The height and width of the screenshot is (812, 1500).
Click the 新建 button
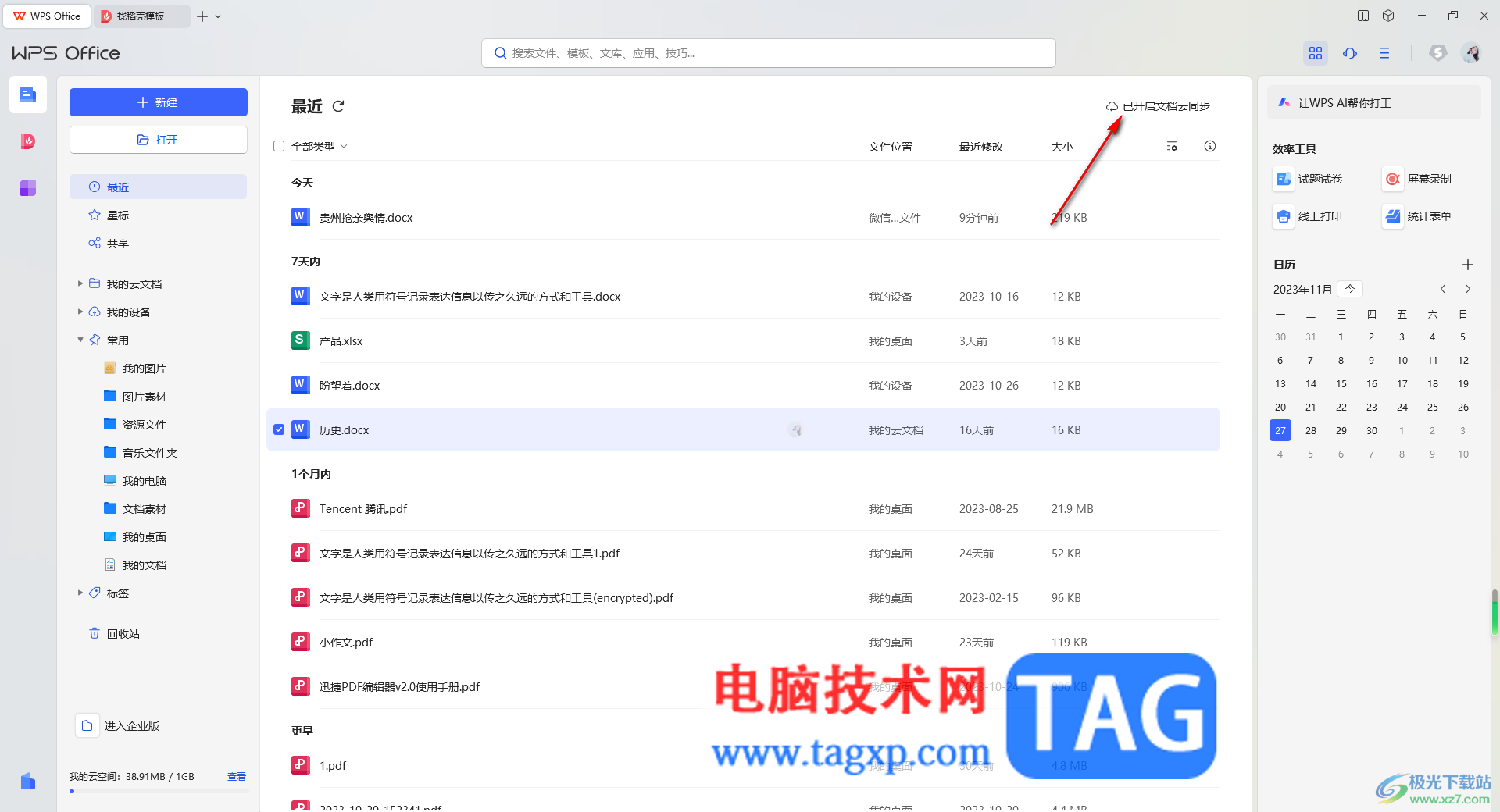tap(158, 102)
